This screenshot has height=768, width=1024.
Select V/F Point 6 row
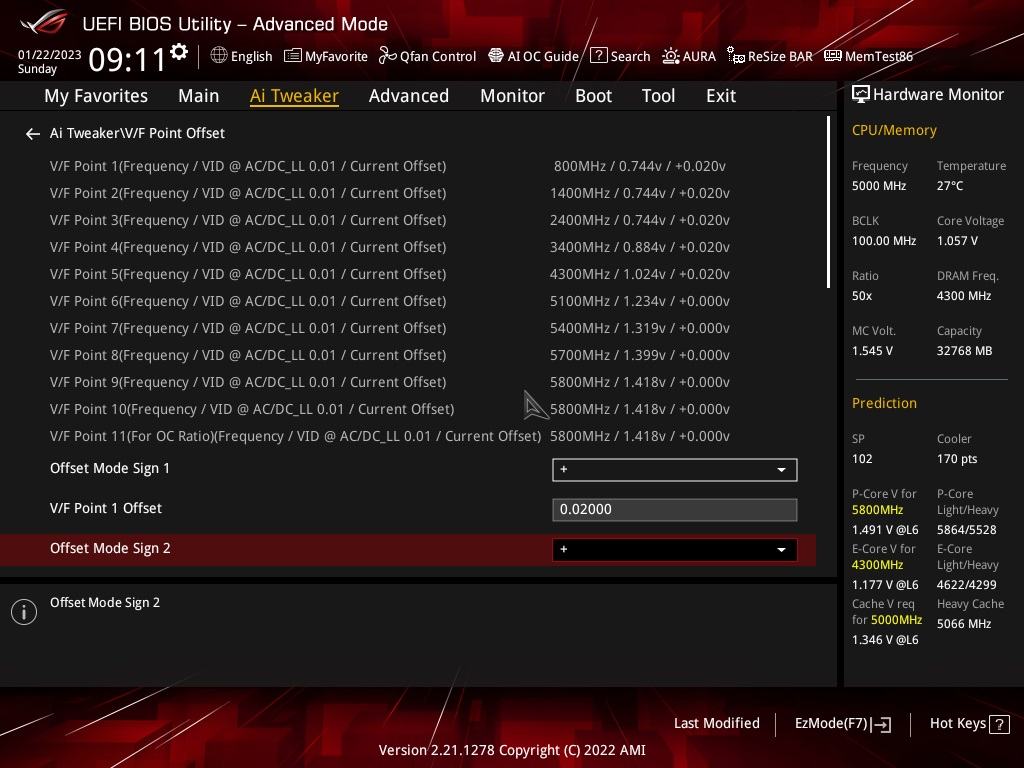click(408, 301)
